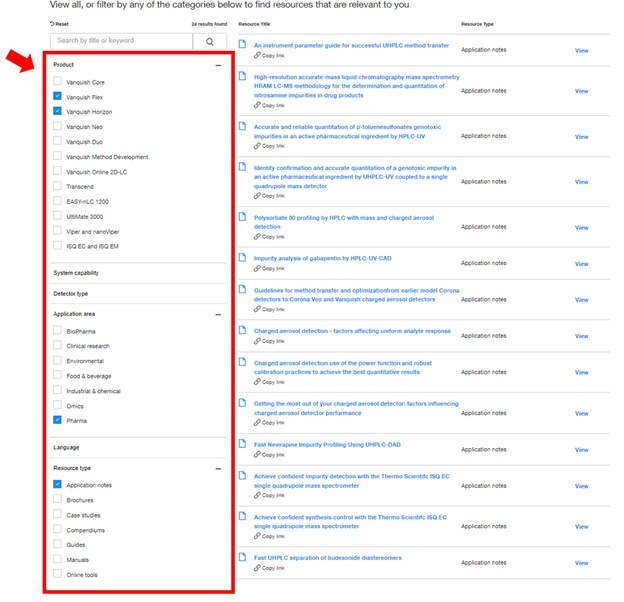Click View for Fast Nevirapine Impurity Profiling
Screen dimensions: 624x602
[x=581, y=450]
